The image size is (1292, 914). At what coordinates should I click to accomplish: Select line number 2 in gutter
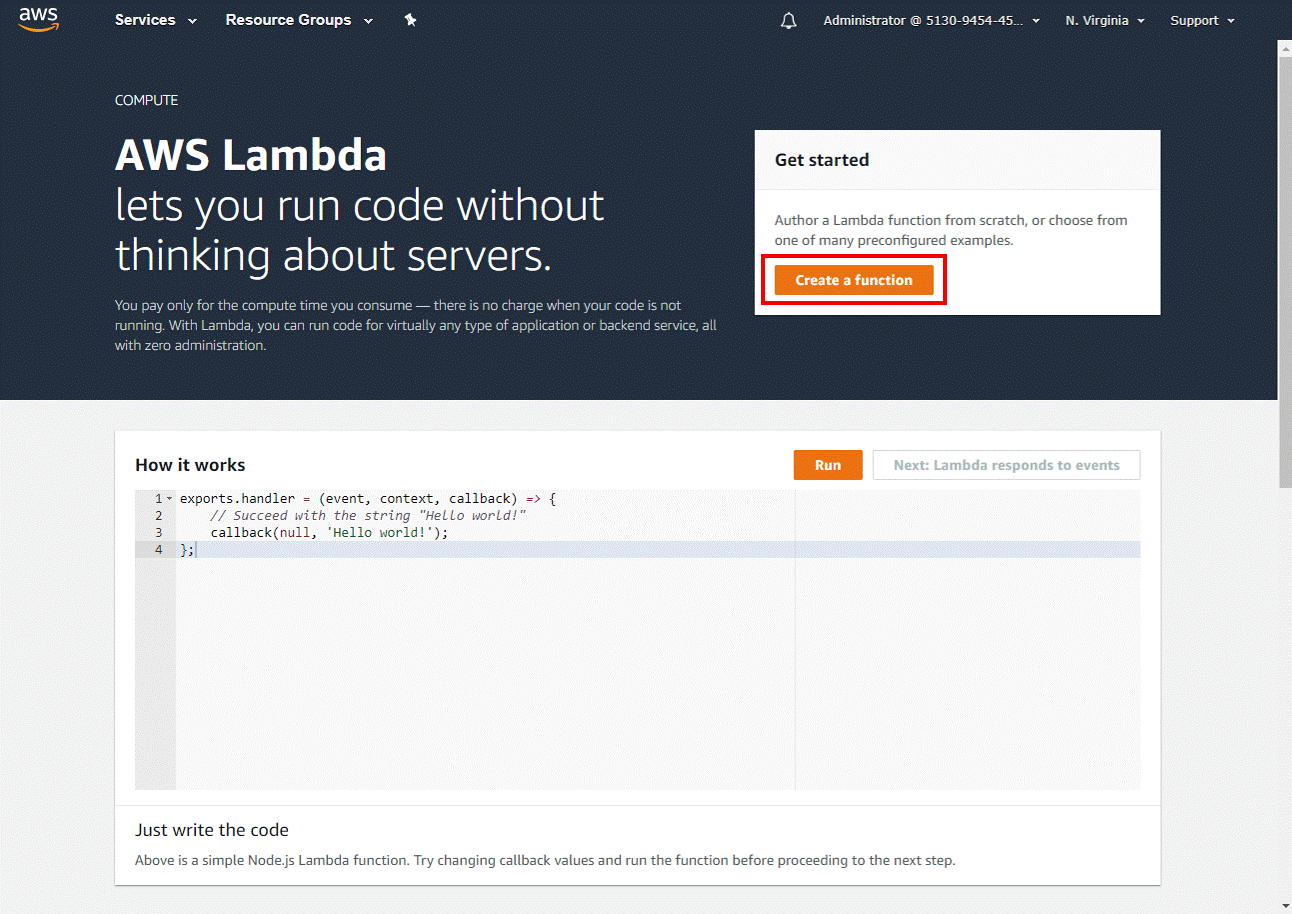158,516
